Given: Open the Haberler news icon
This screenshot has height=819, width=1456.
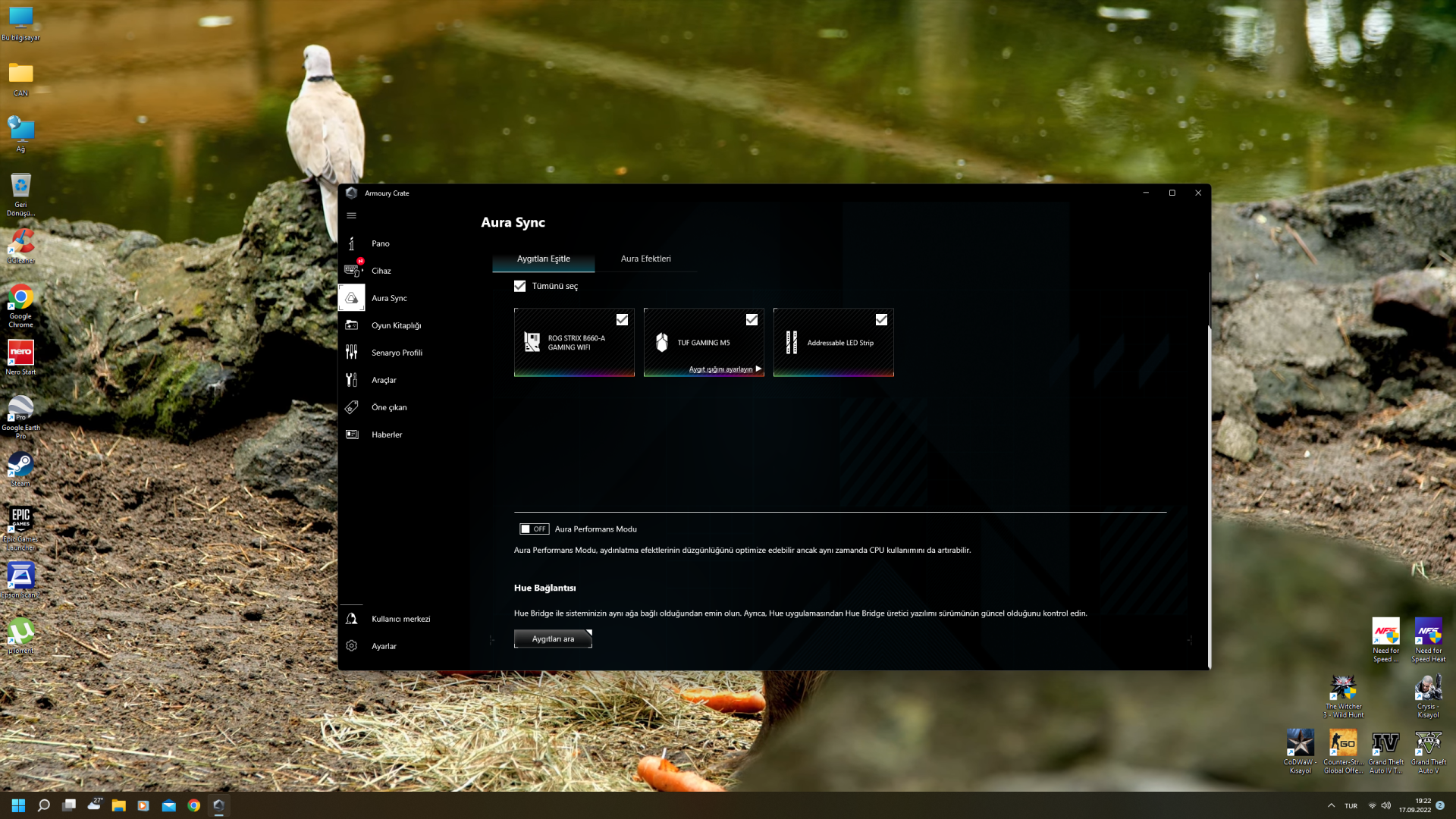Looking at the screenshot, I should coord(351,435).
